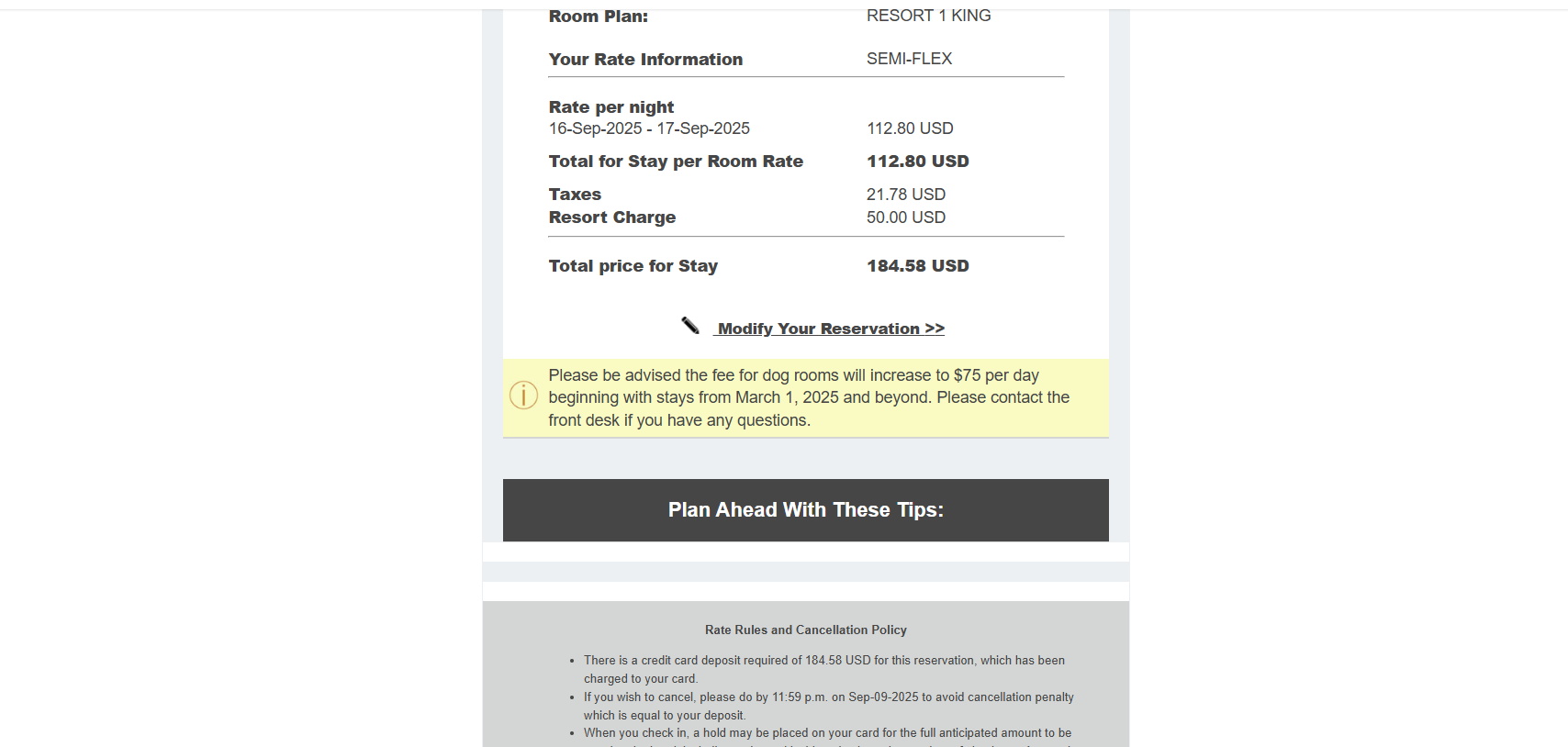Click the 50.00 USD resort charge amount
This screenshot has width=1568, height=747.
(905, 217)
